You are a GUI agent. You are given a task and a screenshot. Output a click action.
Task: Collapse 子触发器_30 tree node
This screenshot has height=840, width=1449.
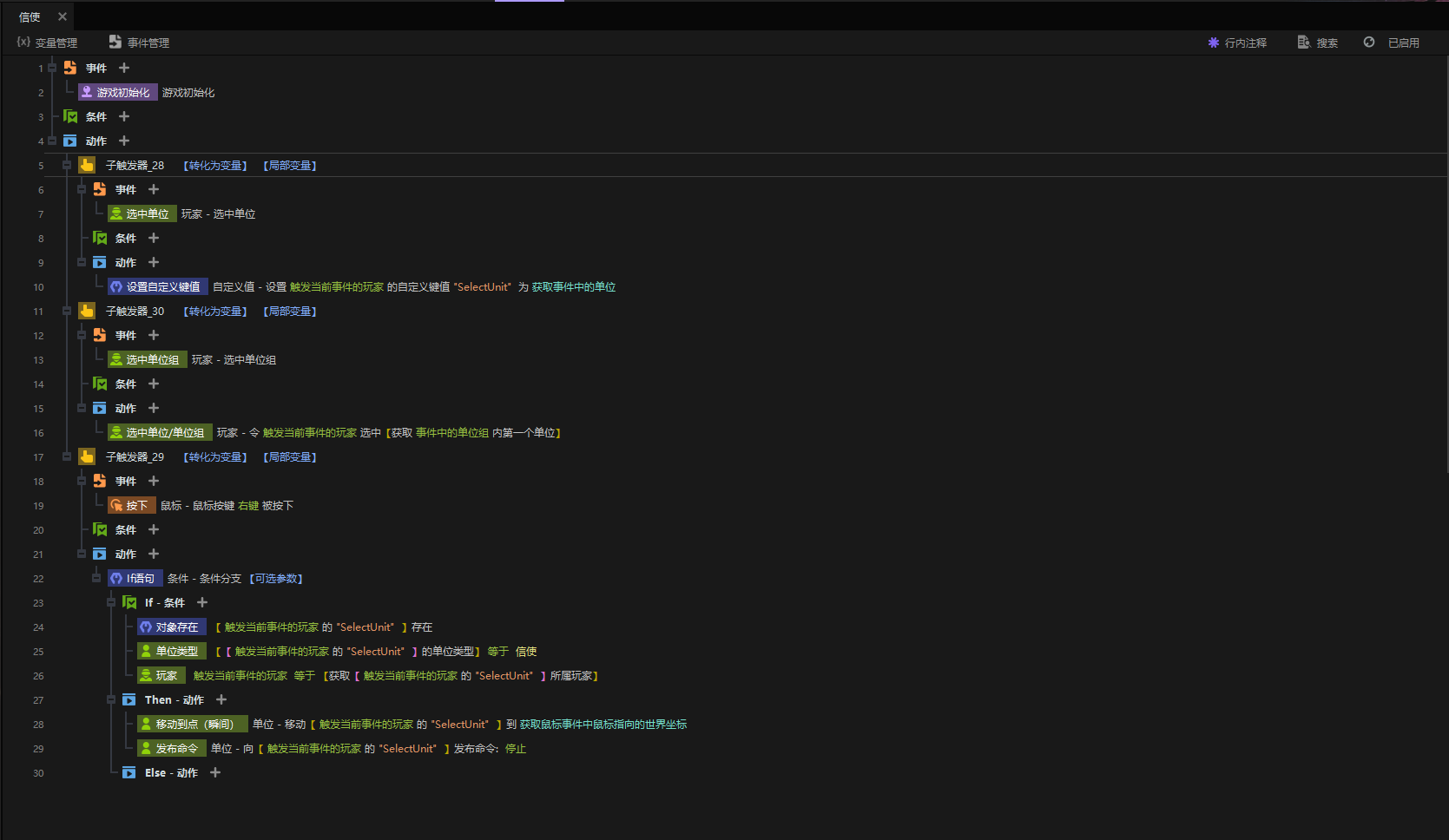(67, 311)
